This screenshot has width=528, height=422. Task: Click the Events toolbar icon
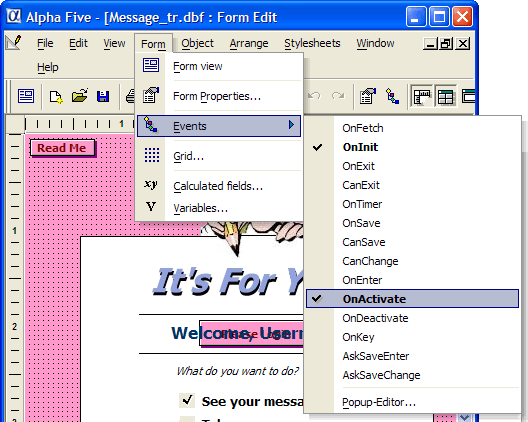pyautogui.click(x=392, y=96)
